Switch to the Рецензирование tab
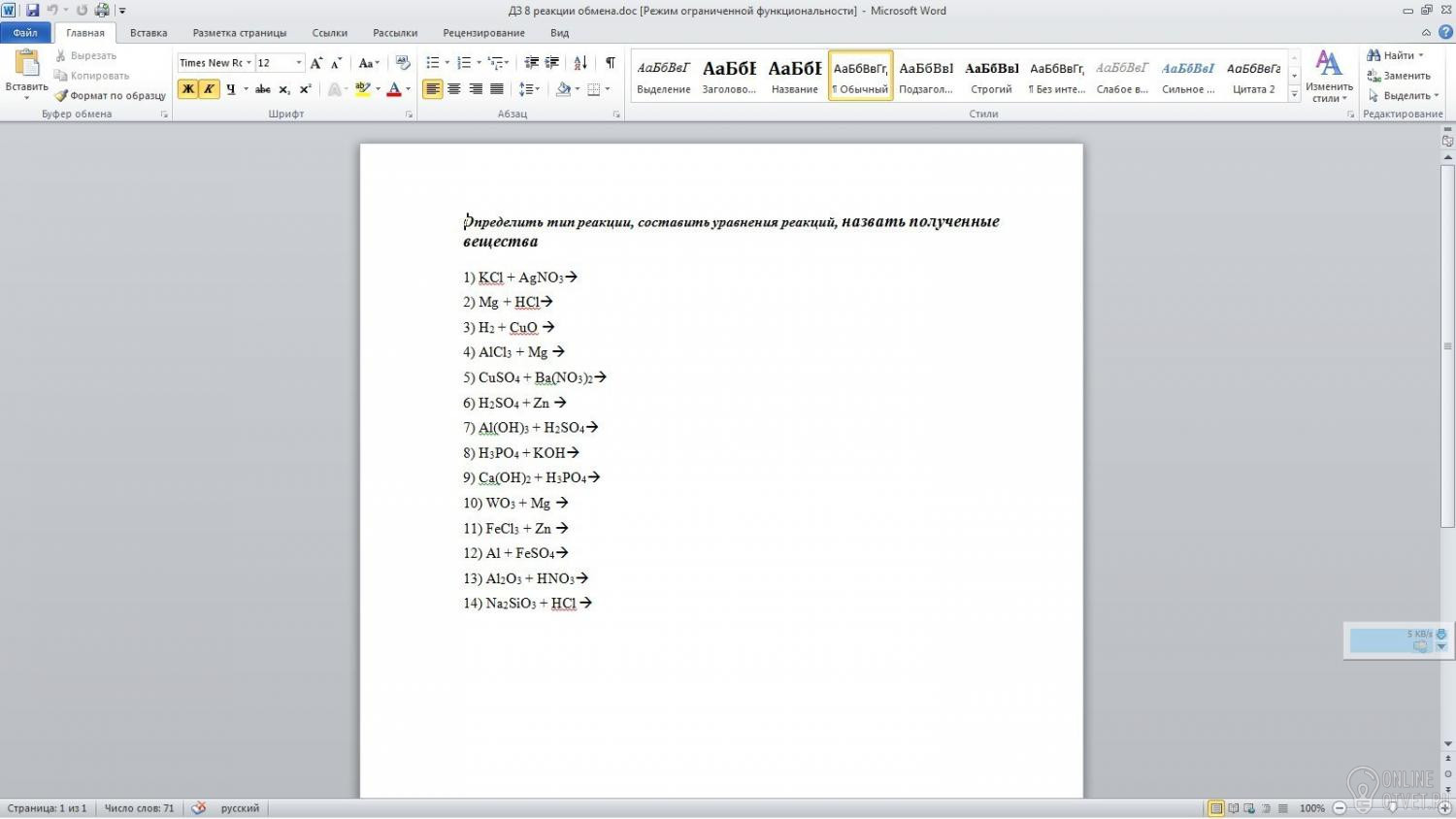1456x819 pixels. click(x=483, y=33)
